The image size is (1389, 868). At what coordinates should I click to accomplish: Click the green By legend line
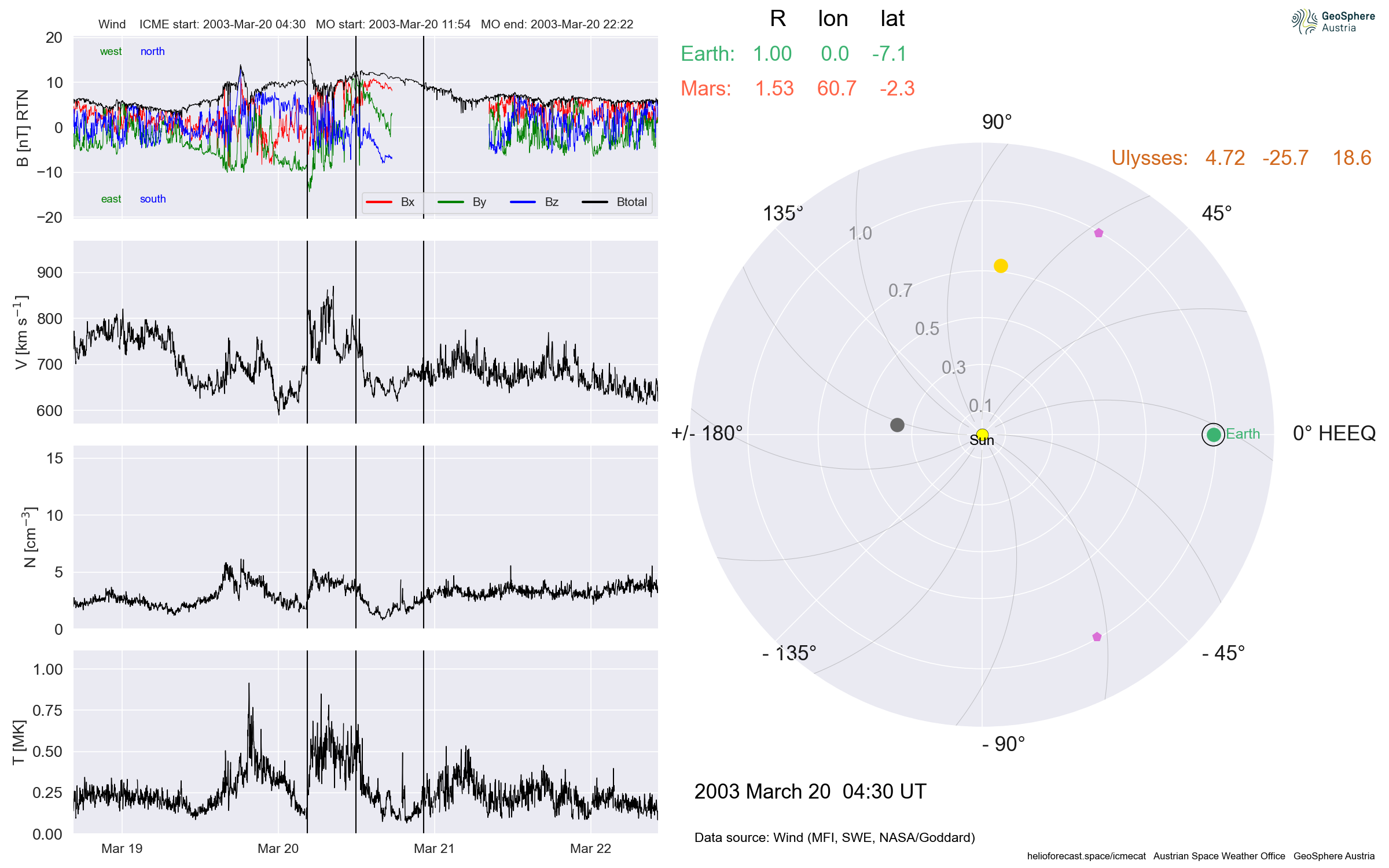click(x=451, y=202)
